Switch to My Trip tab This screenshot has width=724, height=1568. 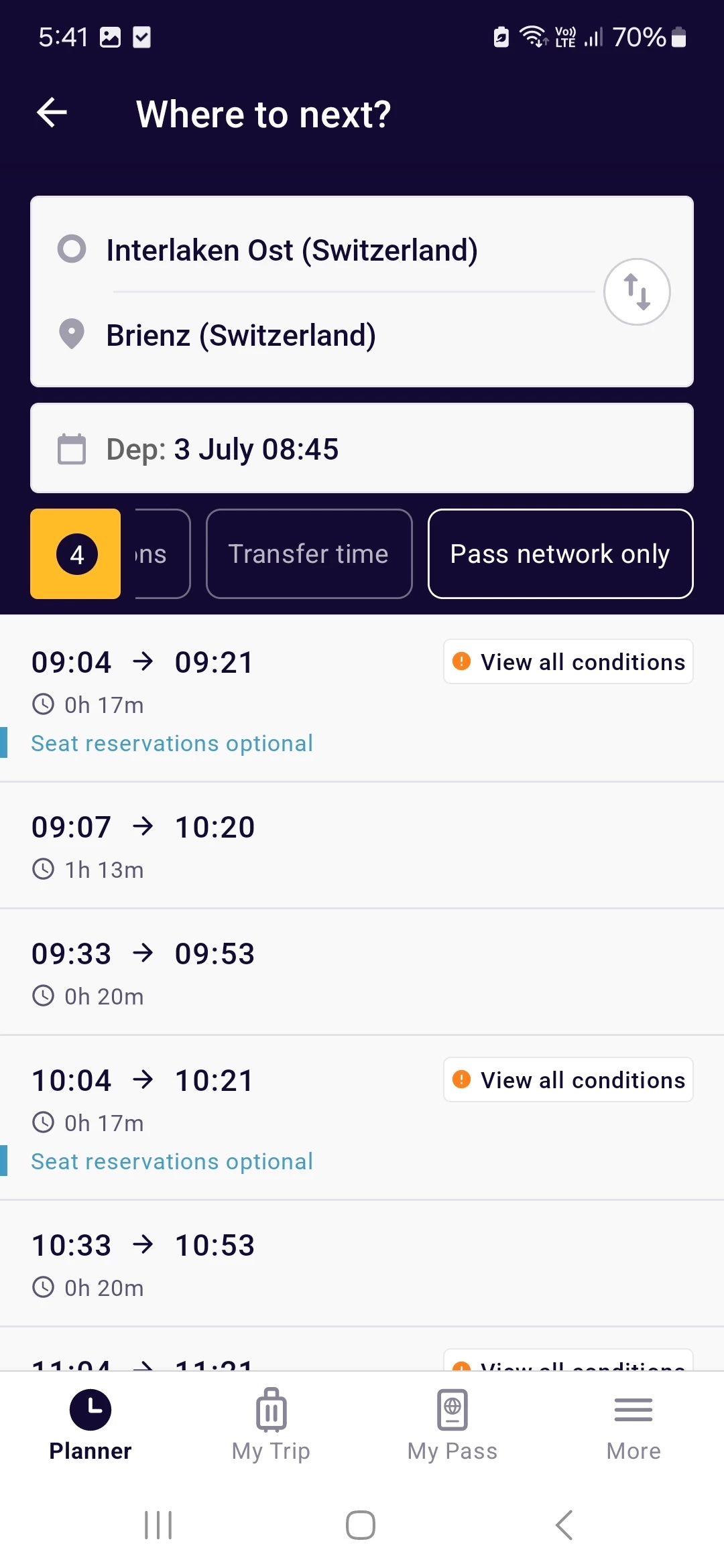coord(271,1425)
